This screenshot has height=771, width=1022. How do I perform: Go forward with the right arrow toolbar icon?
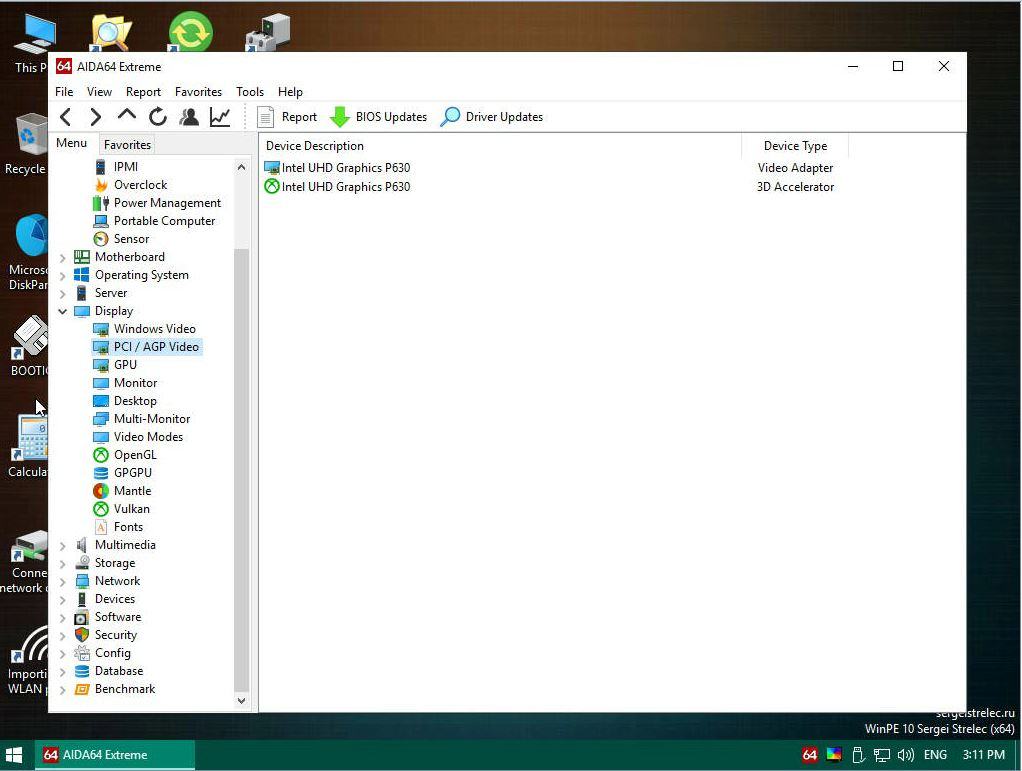pos(96,117)
